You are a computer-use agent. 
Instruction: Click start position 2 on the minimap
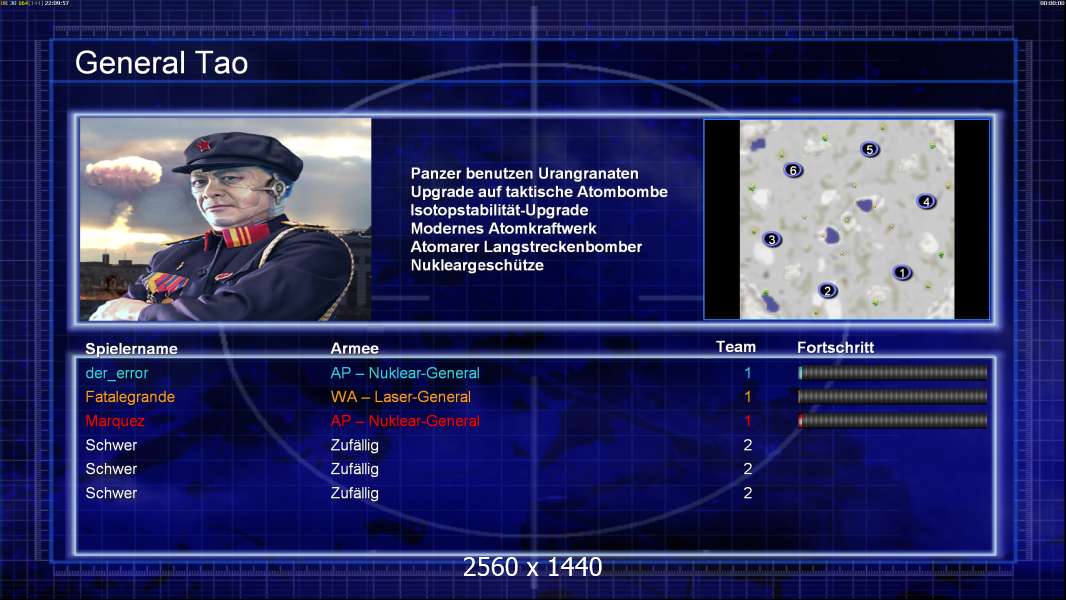tap(827, 291)
